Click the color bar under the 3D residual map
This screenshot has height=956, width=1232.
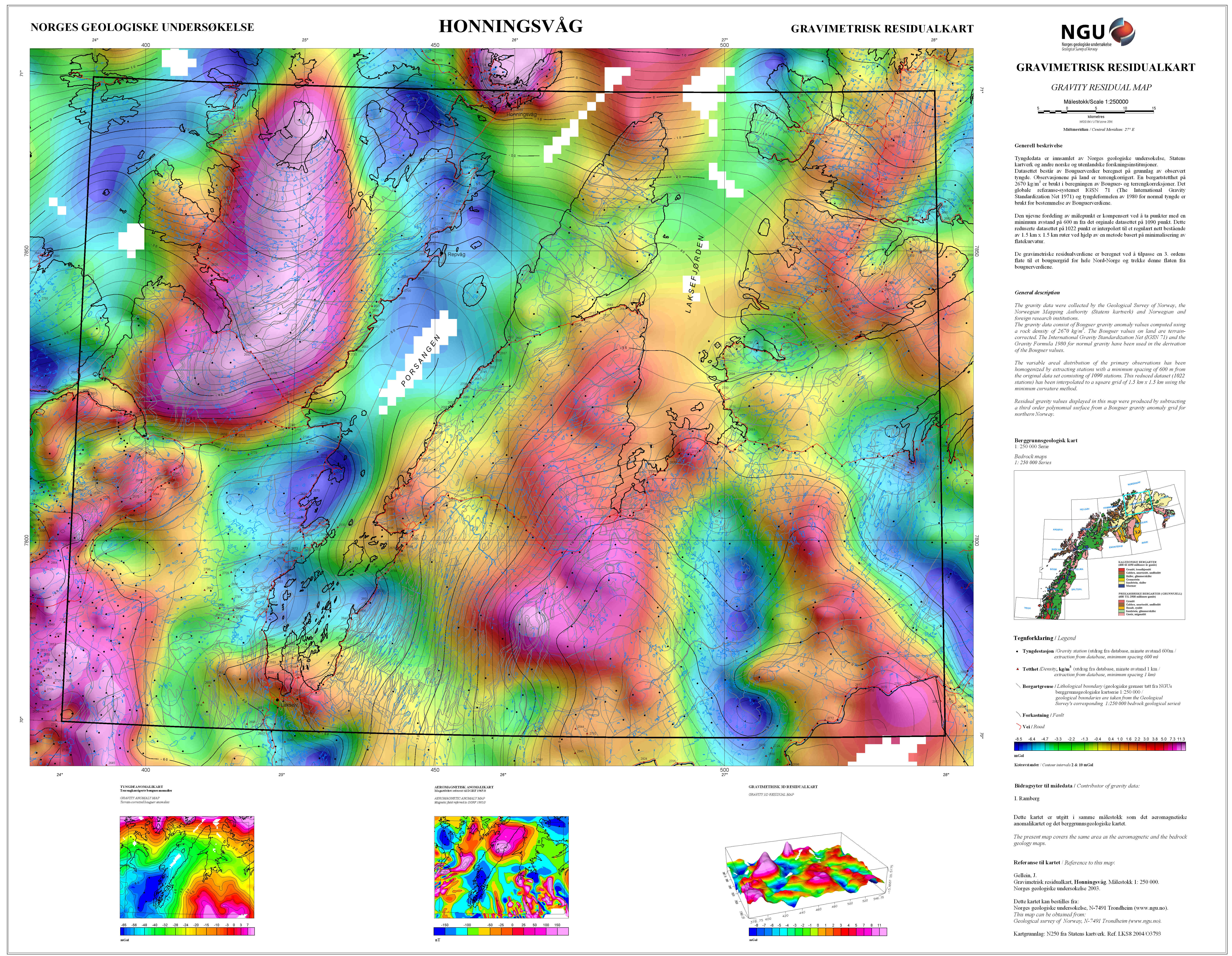[x=818, y=932]
